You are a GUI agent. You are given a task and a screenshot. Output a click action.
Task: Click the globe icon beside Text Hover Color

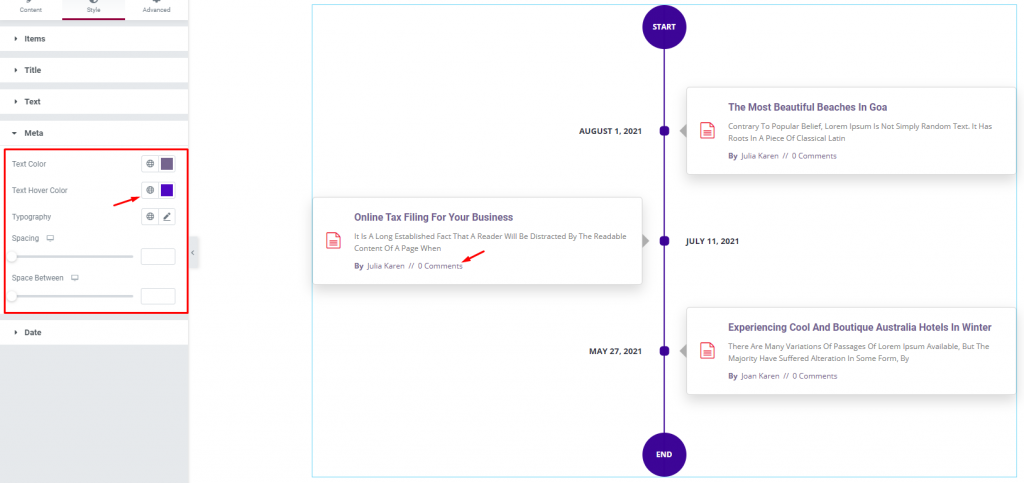coord(150,190)
